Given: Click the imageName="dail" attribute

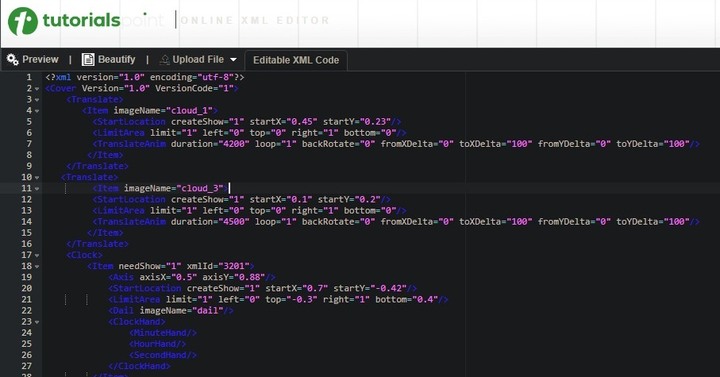Looking at the screenshot, I should [181, 310].
